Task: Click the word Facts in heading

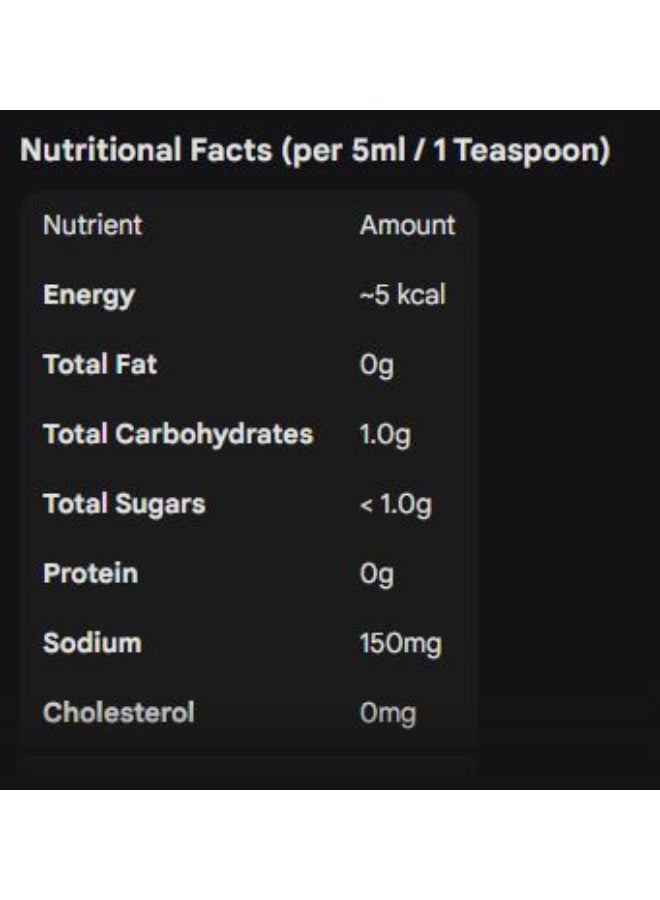Action: (231, 150)
